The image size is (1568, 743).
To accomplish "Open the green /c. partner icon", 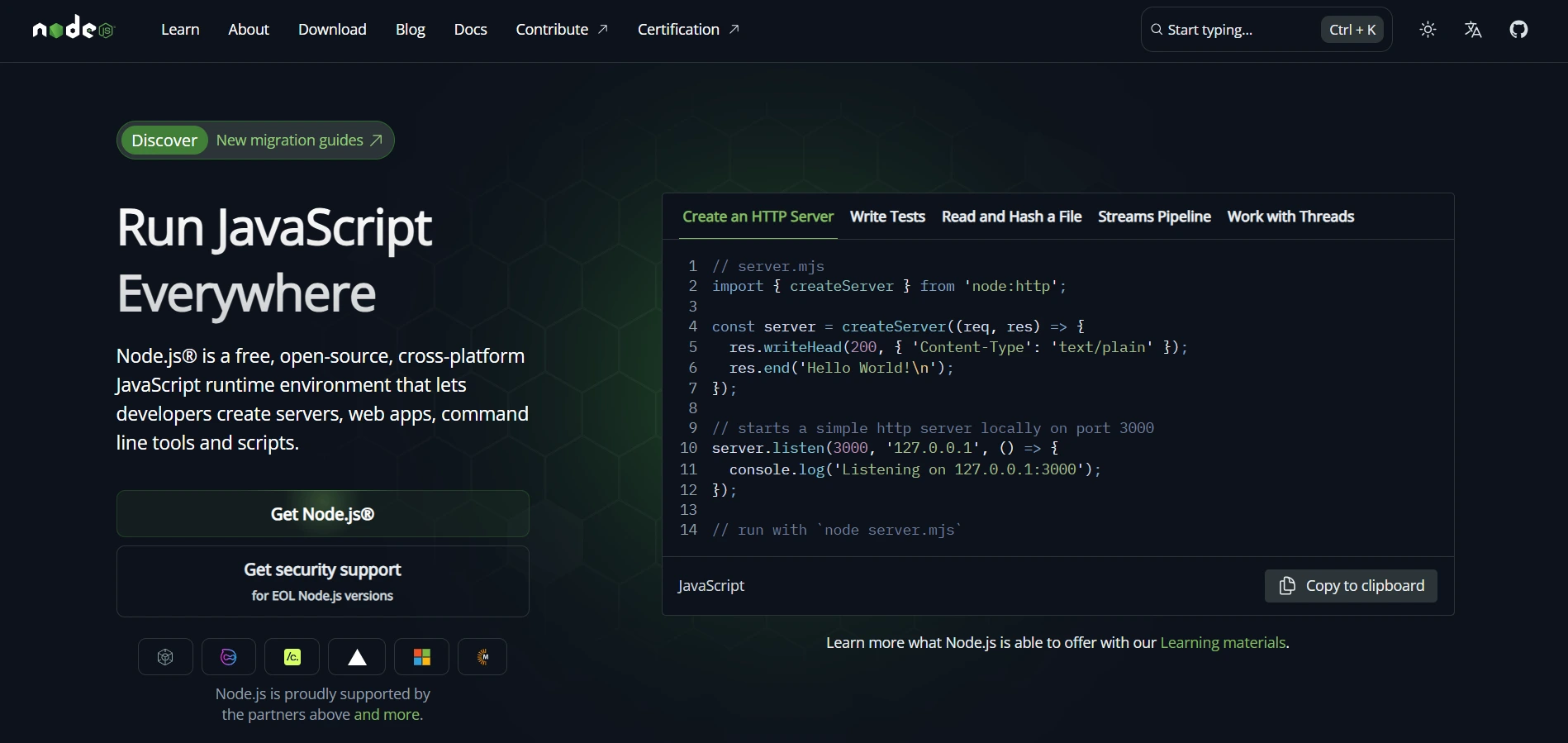I will click(x=292, y=657).
